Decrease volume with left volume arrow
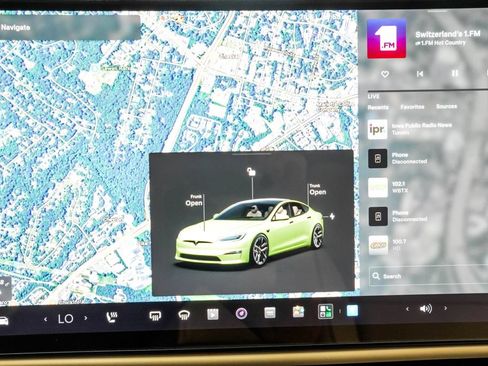The image size is (488, 366). 407,309
